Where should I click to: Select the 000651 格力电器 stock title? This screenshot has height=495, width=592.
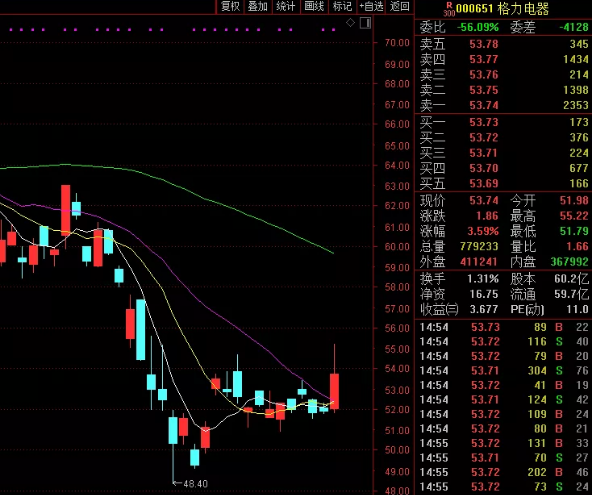click(502, 9)
